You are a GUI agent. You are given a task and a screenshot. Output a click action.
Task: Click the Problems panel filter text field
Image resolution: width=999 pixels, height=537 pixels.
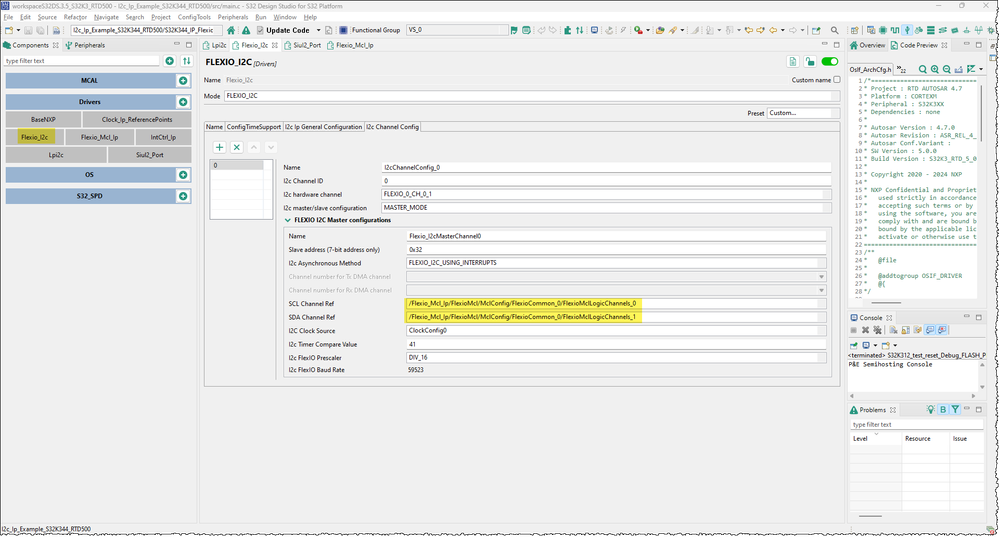pyautogui.click(x=916, y=424)
